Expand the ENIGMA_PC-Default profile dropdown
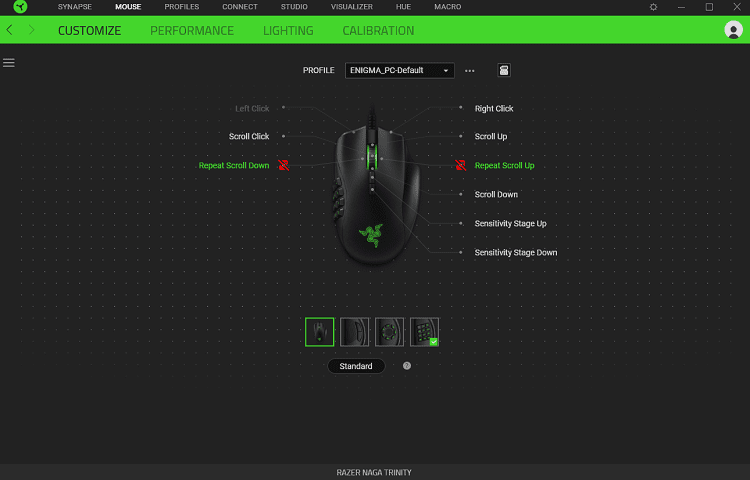 (399, 70)
